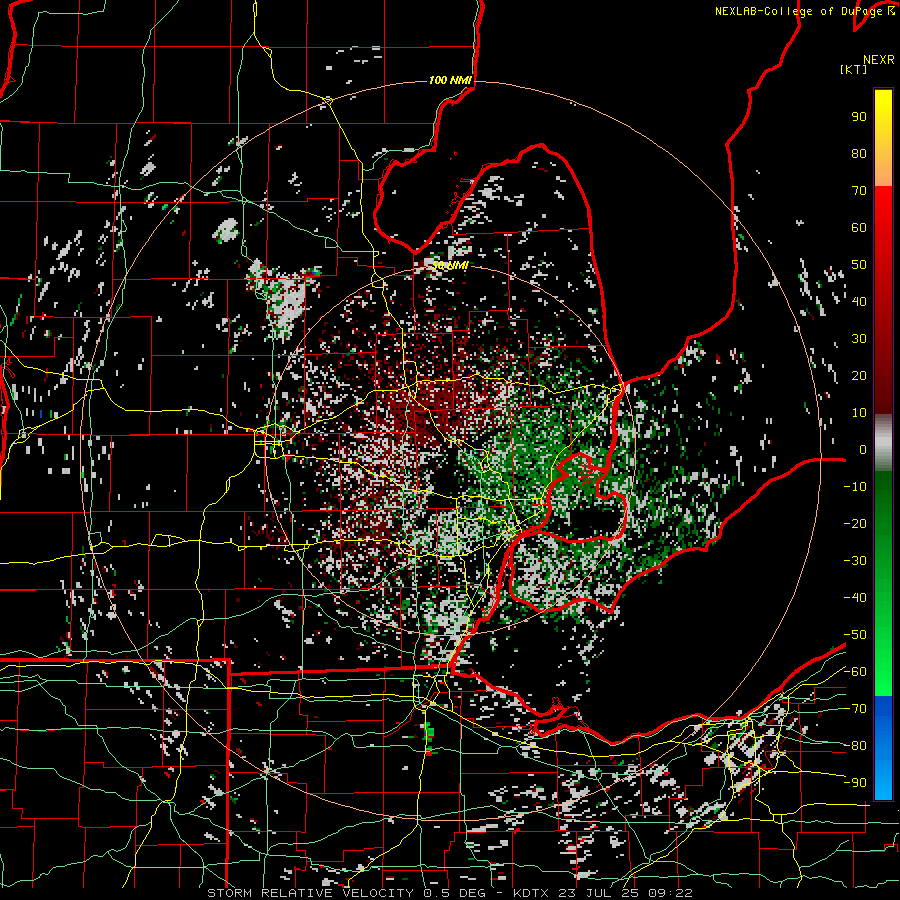Click the [KT] units label
This screenshot has height=900, width=900.
(x=853, y=69)
